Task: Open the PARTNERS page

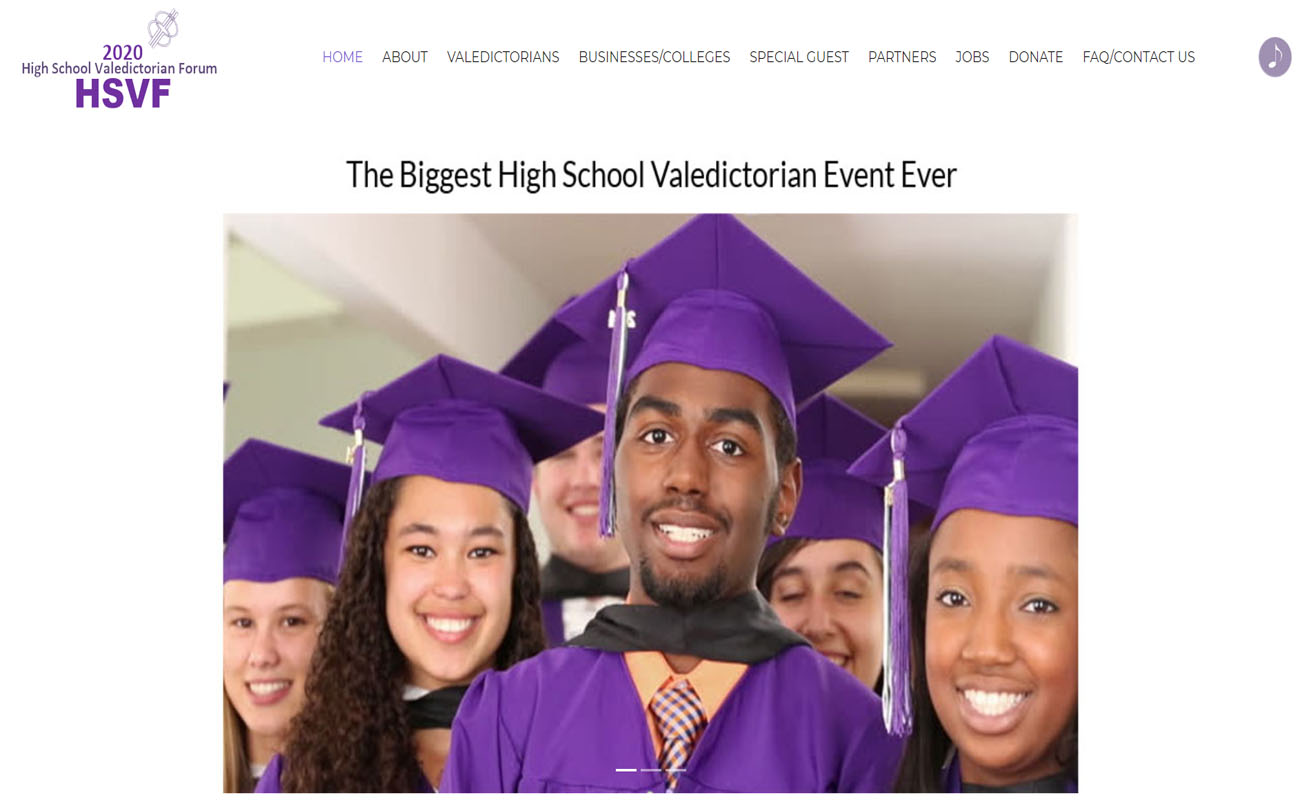Action: 902,57
